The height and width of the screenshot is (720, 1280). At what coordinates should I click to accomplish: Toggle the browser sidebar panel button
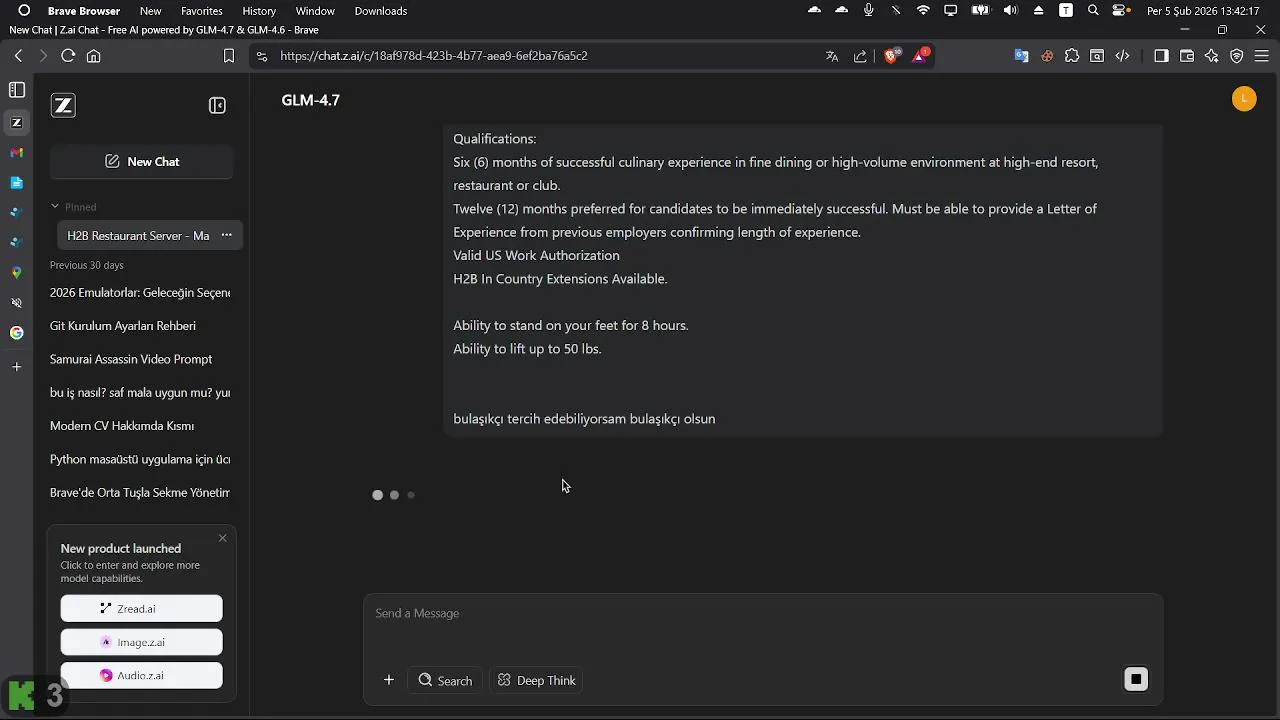point(1161,56)
